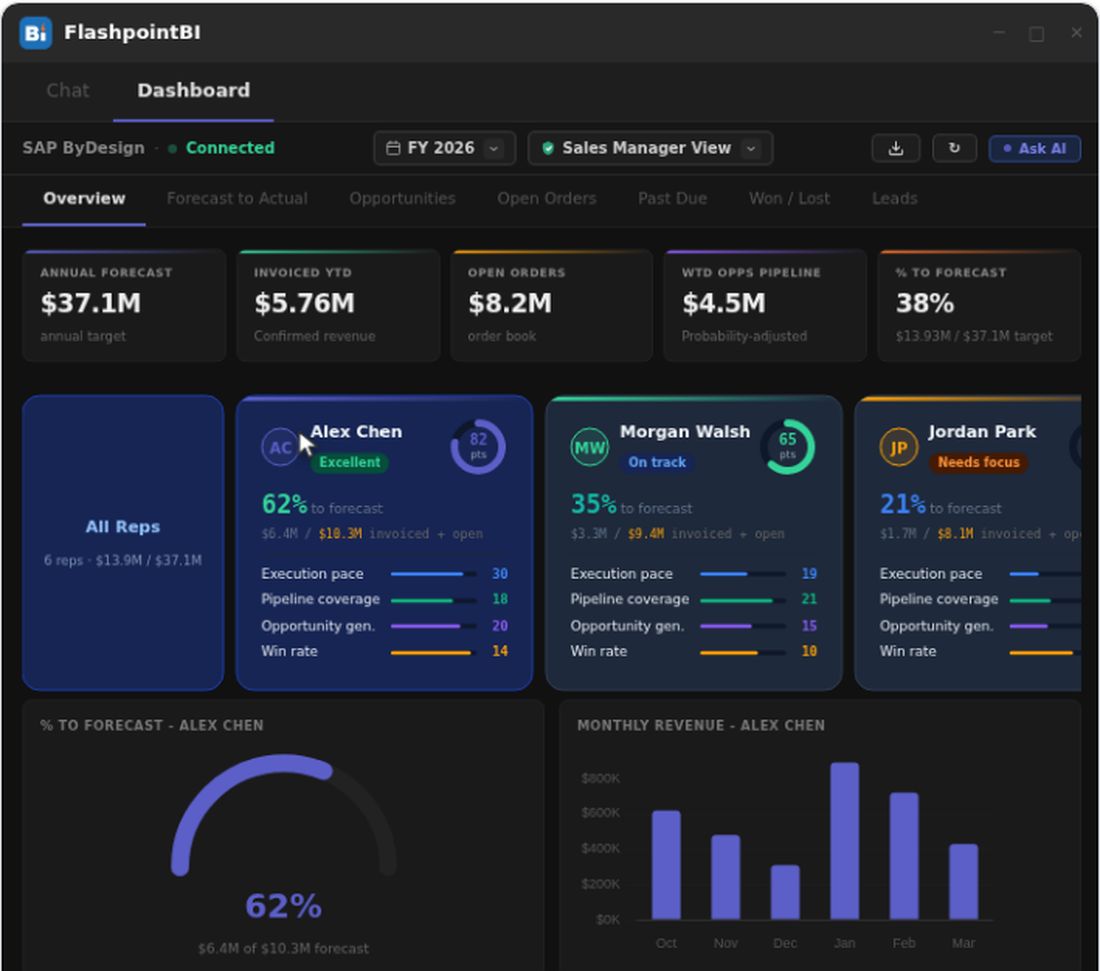Expand the FY 2026 chevron arrow
This screenshot has height=971, width=1100.
click(x=494, y=148)
